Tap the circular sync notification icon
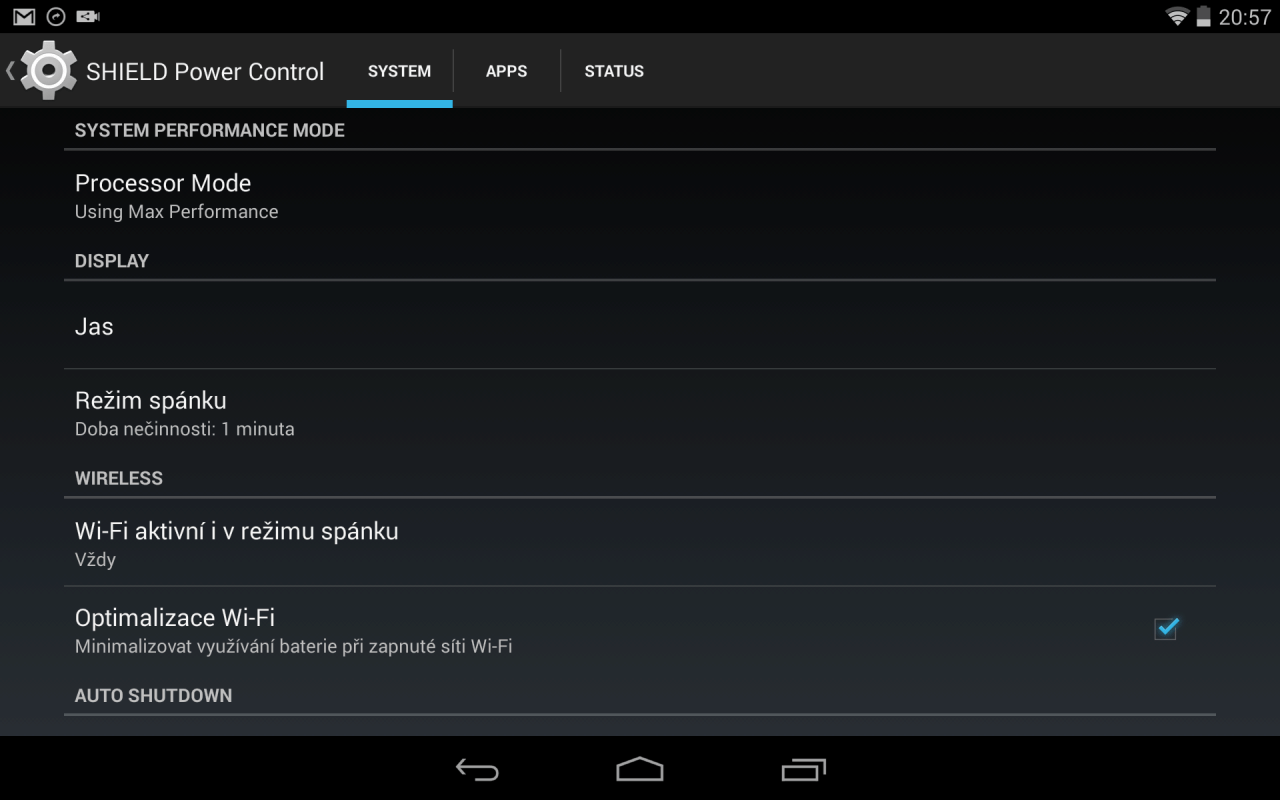Screen dimensions: 1280x800 click(x=56, y=16)
